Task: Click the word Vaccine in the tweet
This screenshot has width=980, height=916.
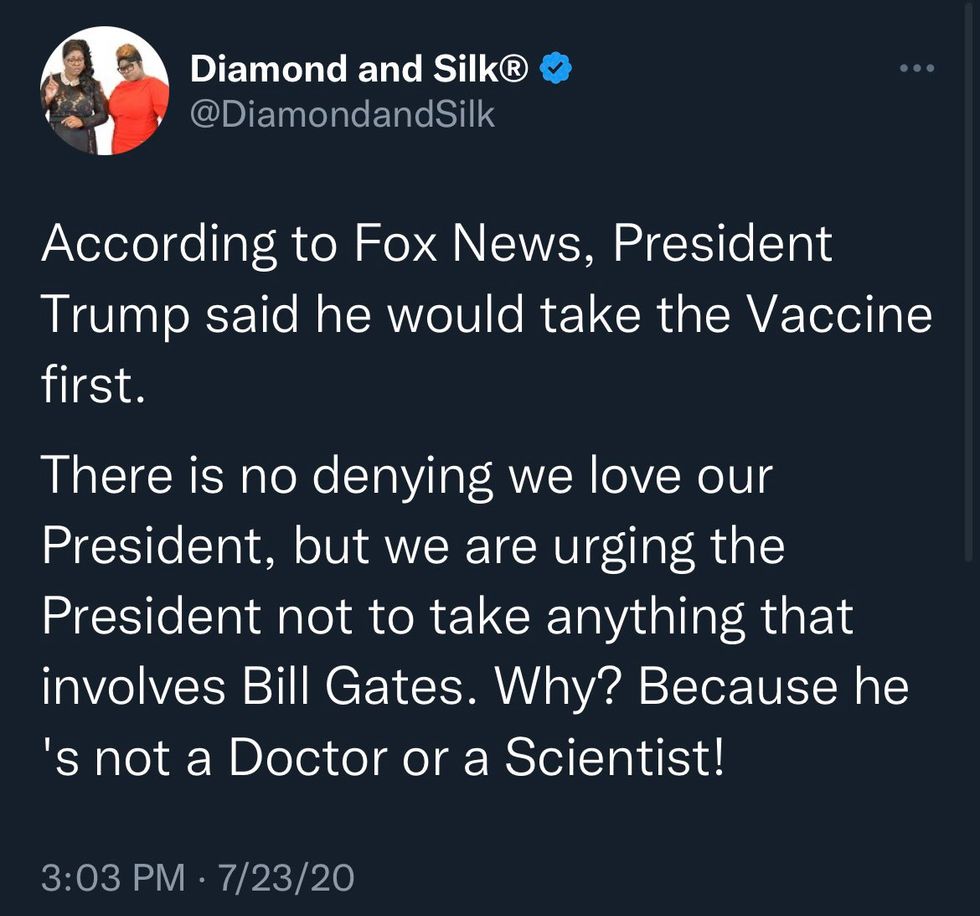Action: (840, 314)
